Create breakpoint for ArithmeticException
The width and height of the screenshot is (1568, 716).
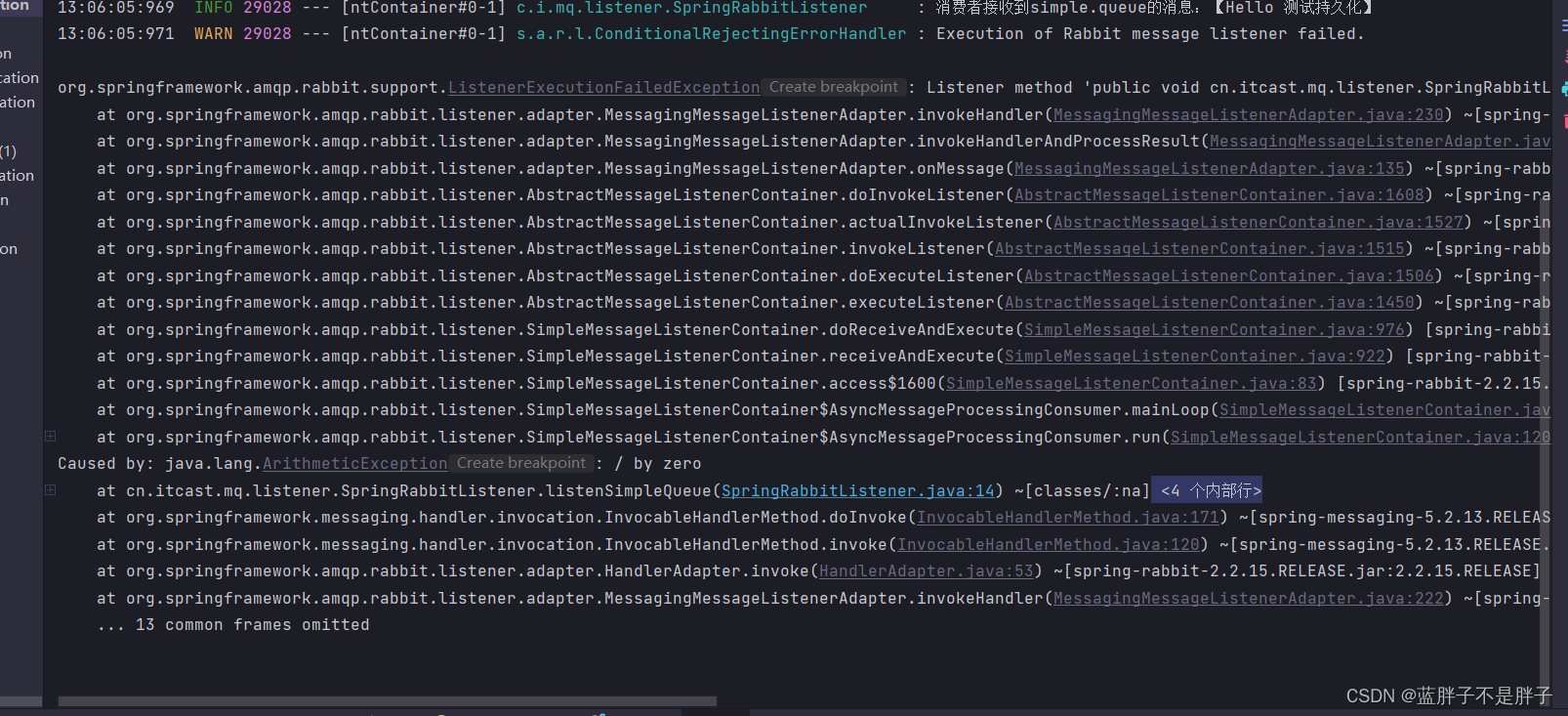click(520, 463)
